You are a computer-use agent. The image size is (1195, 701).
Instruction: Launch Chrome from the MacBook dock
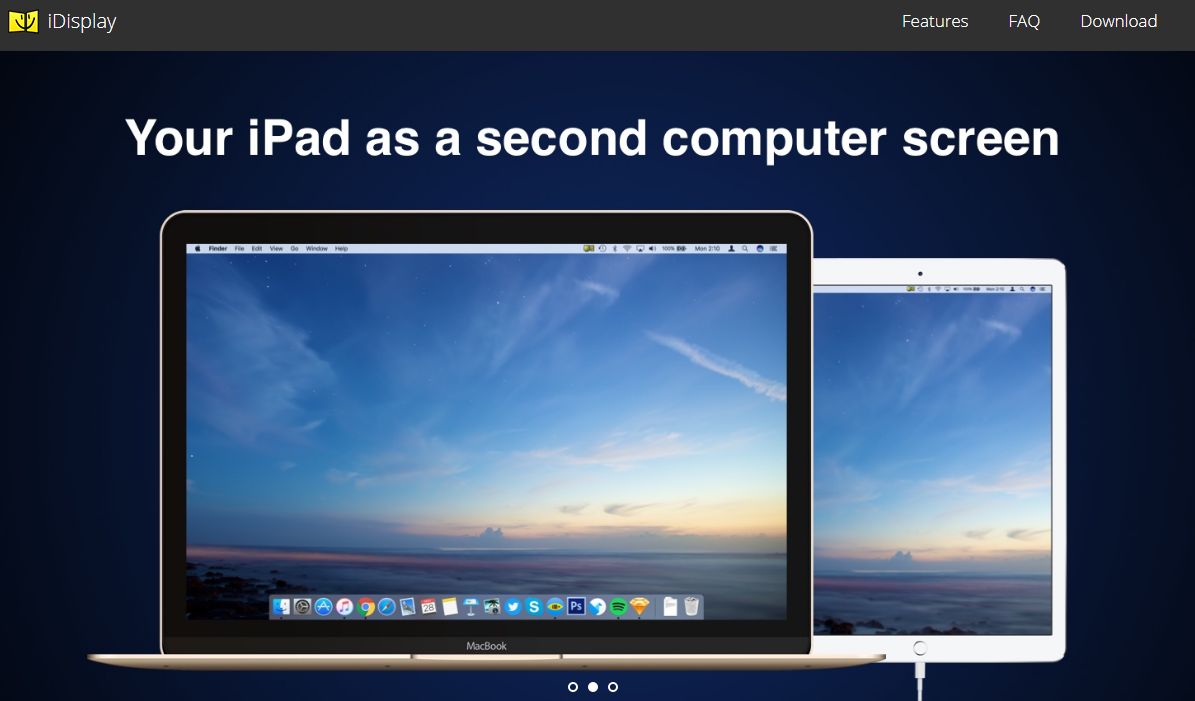click(x=366, y=607)
